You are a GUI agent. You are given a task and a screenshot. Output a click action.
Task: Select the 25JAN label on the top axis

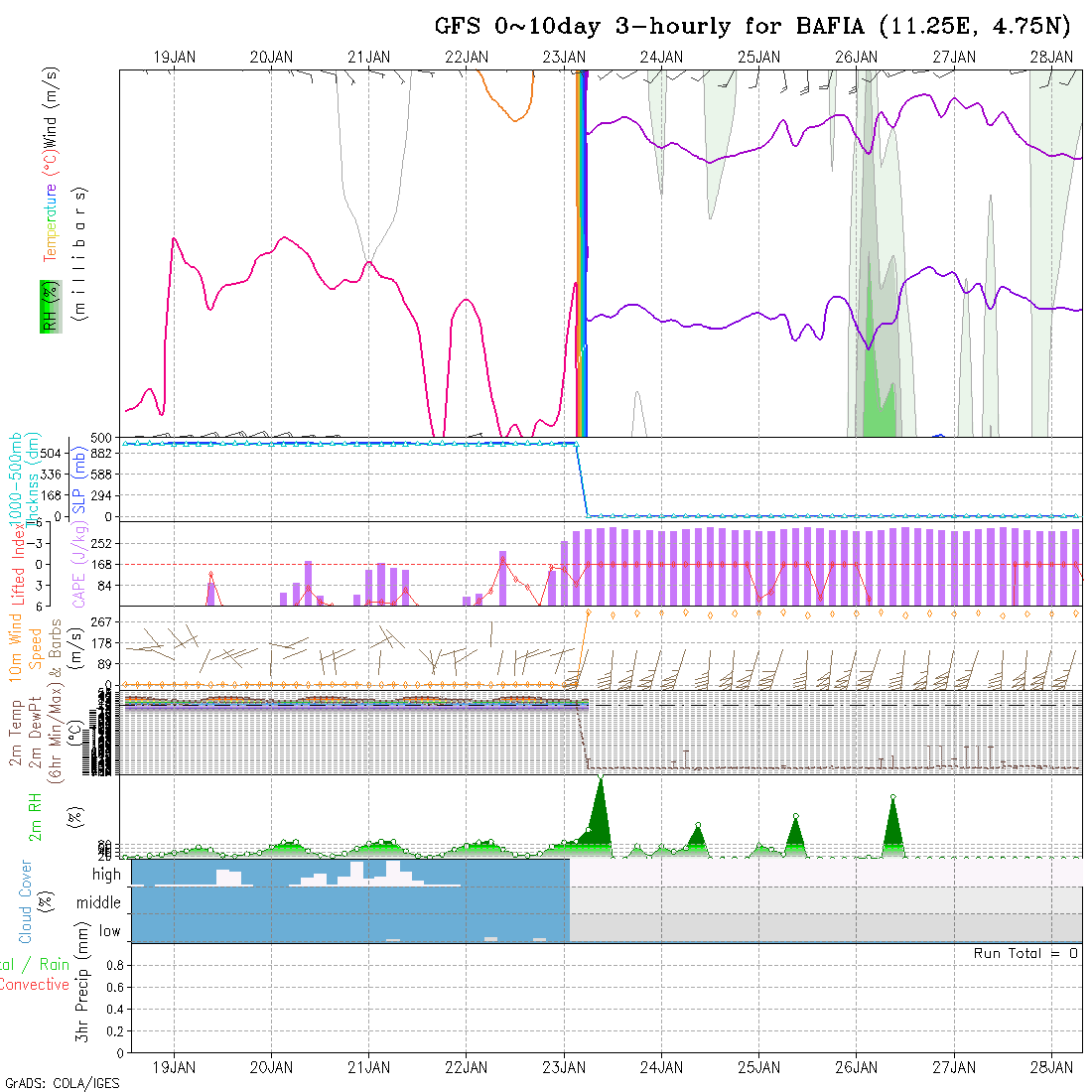point(759,58)
